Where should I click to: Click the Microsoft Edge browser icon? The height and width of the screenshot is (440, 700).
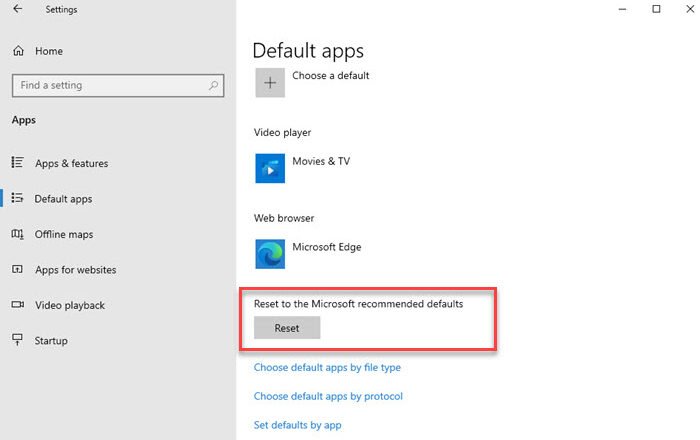pyautogui.click(x=270, y=253)
